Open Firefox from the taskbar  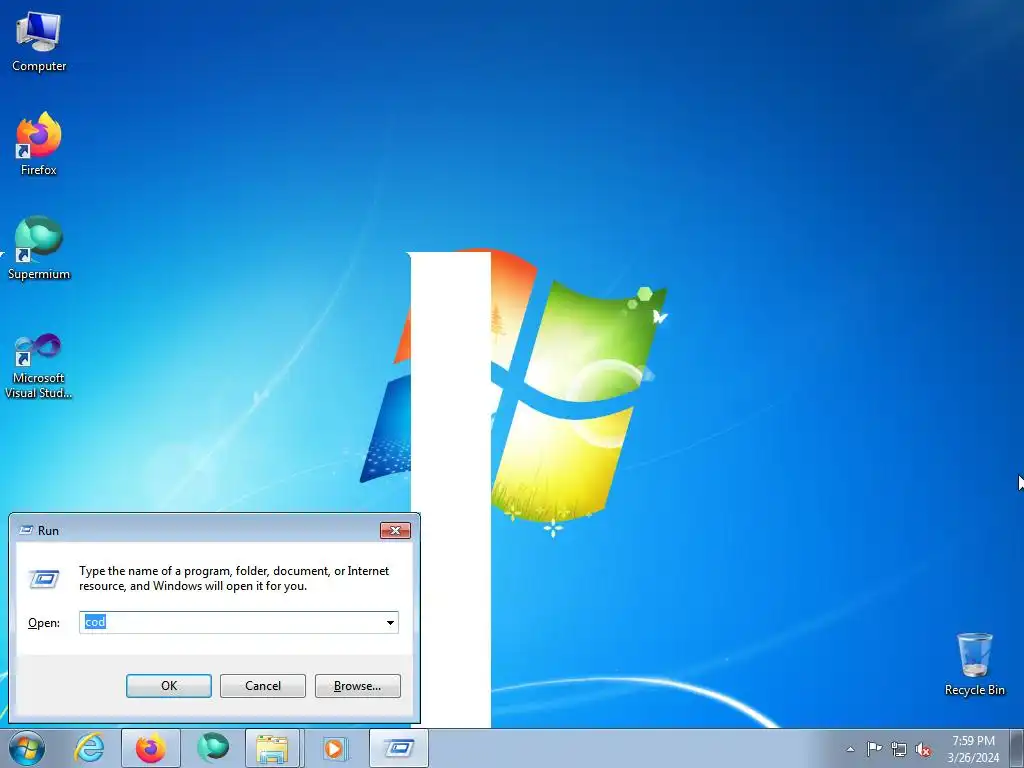click(151, 748)
